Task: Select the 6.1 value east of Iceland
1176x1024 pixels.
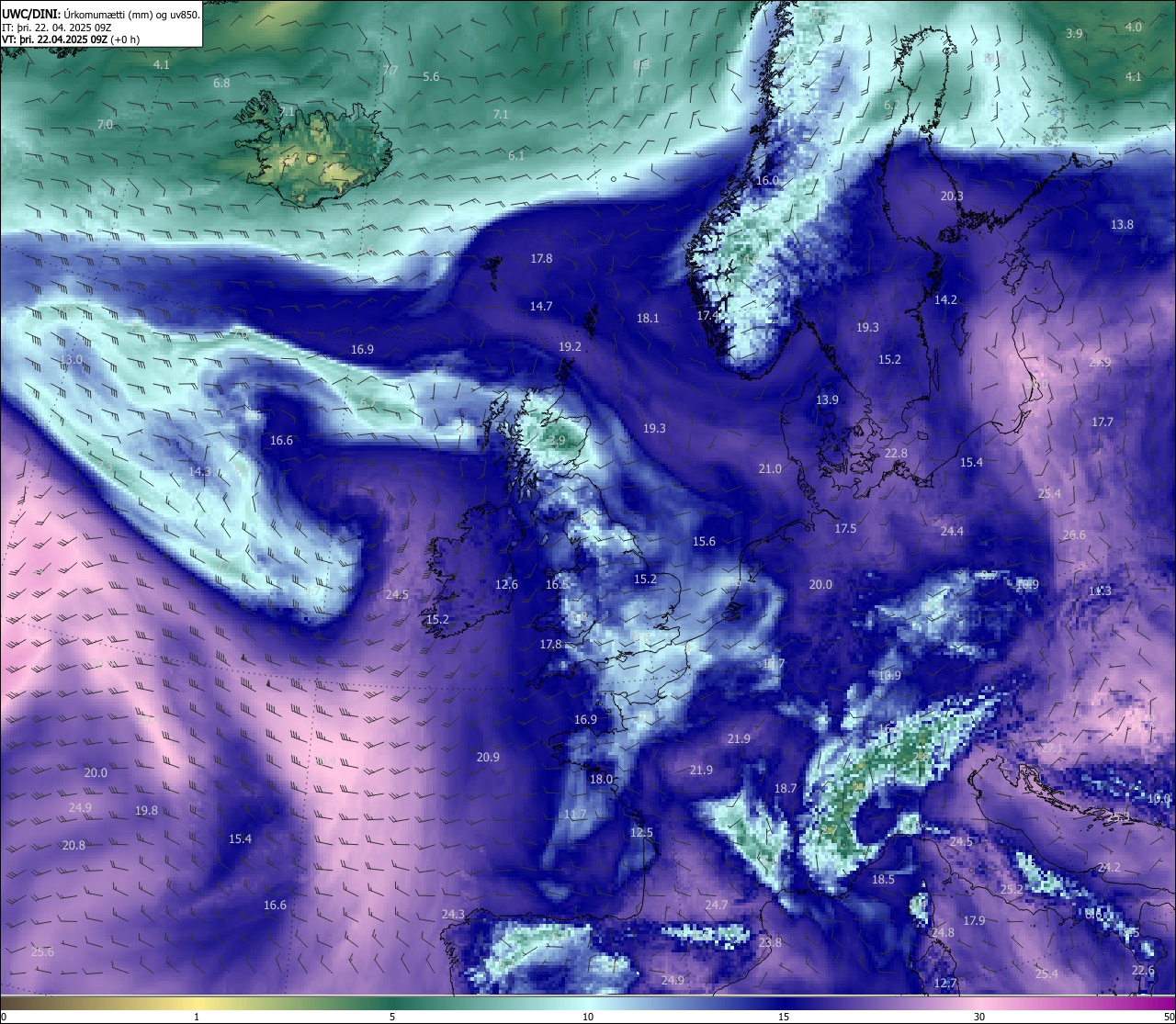Action: pyautogui.click(x=517, y=156)
